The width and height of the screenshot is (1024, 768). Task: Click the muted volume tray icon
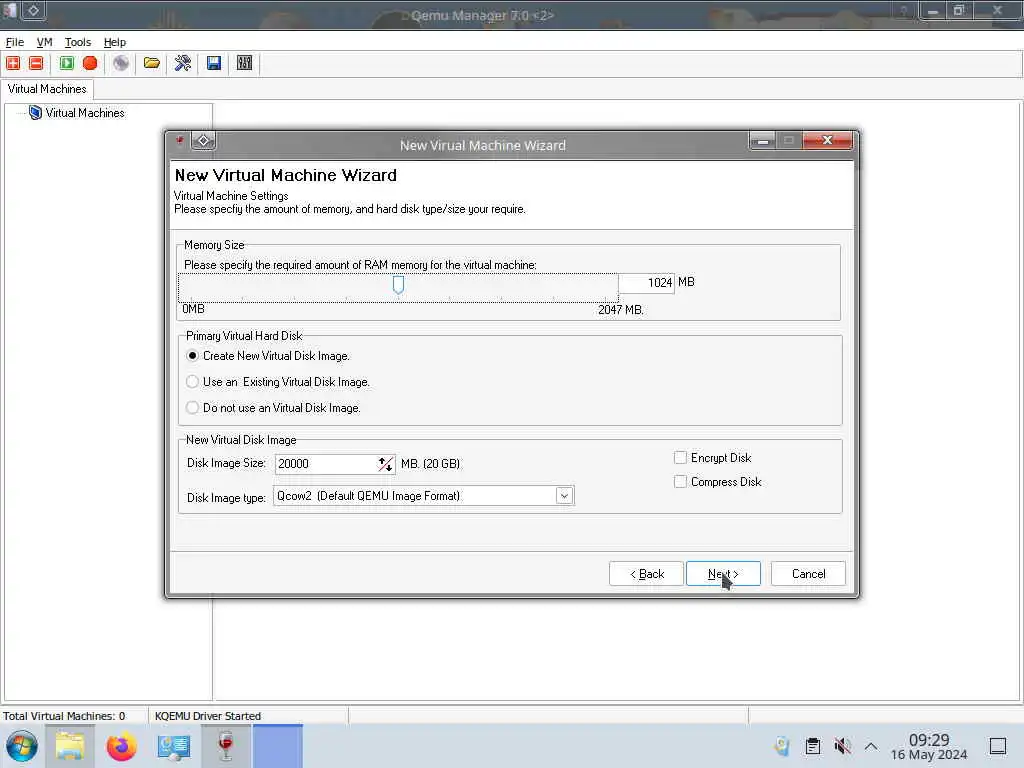(842, 746)
